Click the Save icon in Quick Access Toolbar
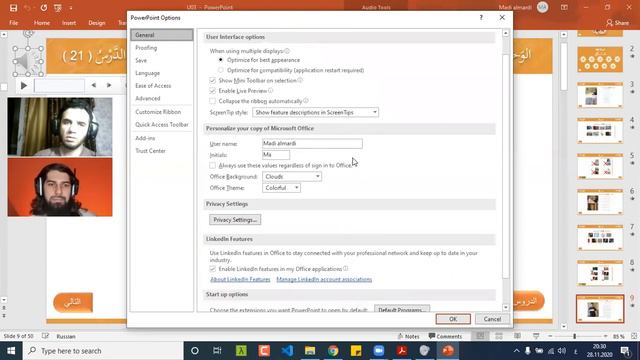The width and height of the screenshot is (640, 360). 13,8
